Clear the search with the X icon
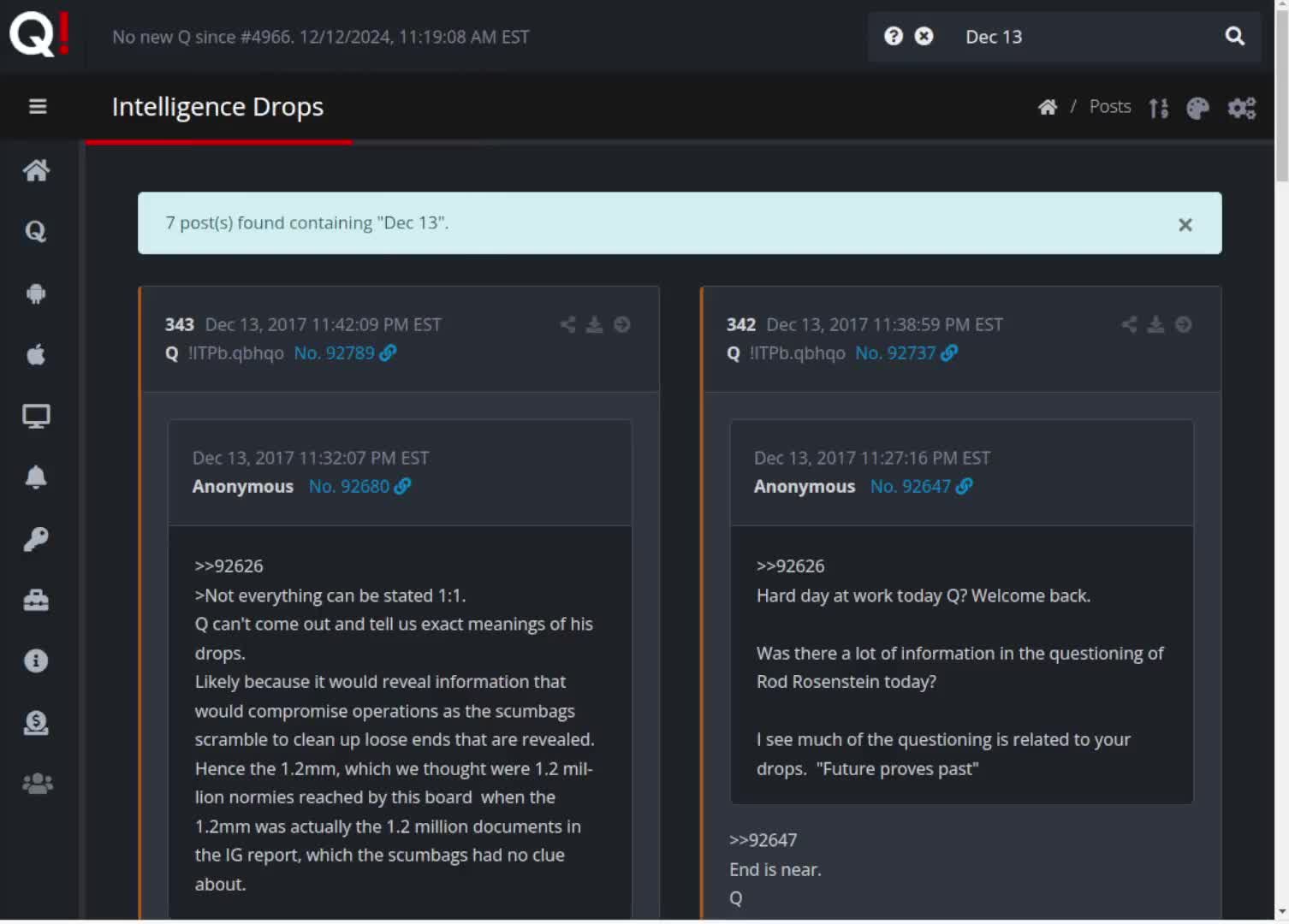Viewport: 1289px width, 924px height. 924,36
